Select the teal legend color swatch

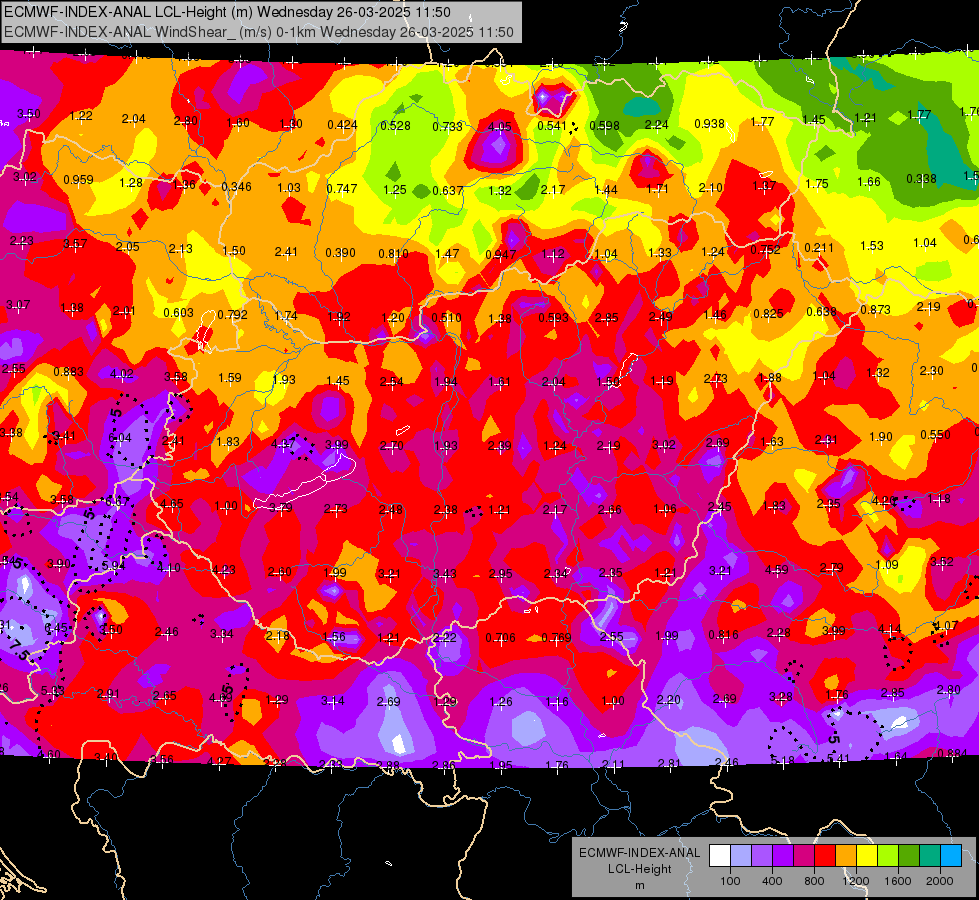[930, 856]
